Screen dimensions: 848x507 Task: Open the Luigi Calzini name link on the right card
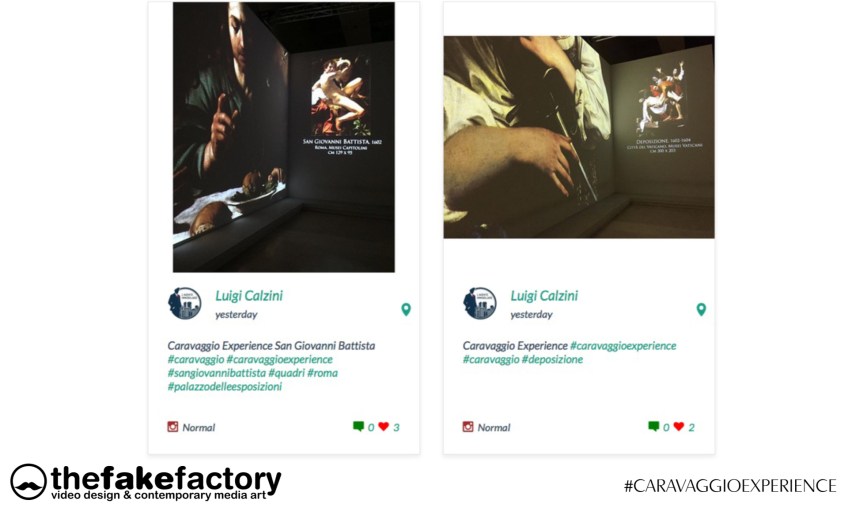544,296
